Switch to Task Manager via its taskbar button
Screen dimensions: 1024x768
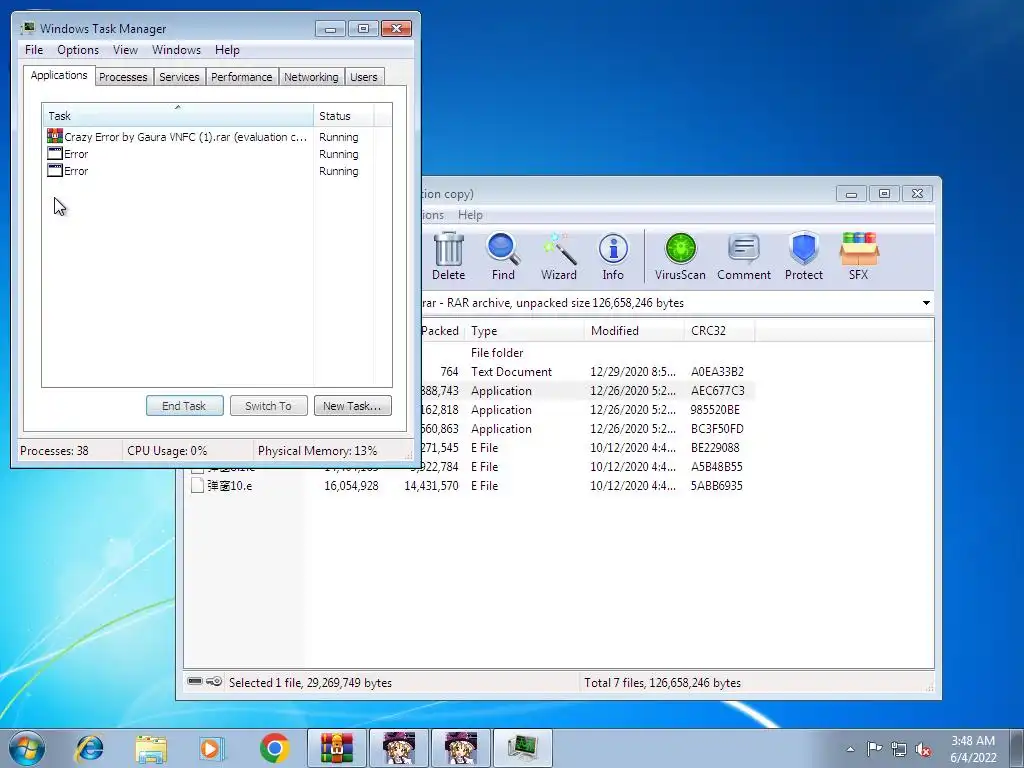point(522,748)
